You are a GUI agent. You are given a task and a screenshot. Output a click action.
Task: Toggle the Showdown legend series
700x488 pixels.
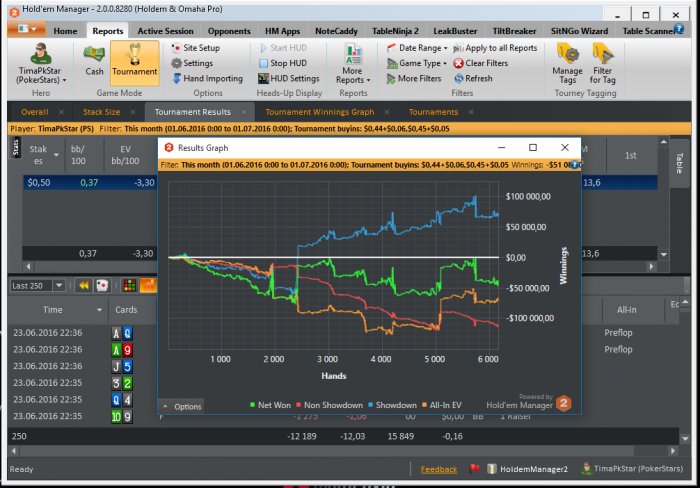click(x=392, y=405)
